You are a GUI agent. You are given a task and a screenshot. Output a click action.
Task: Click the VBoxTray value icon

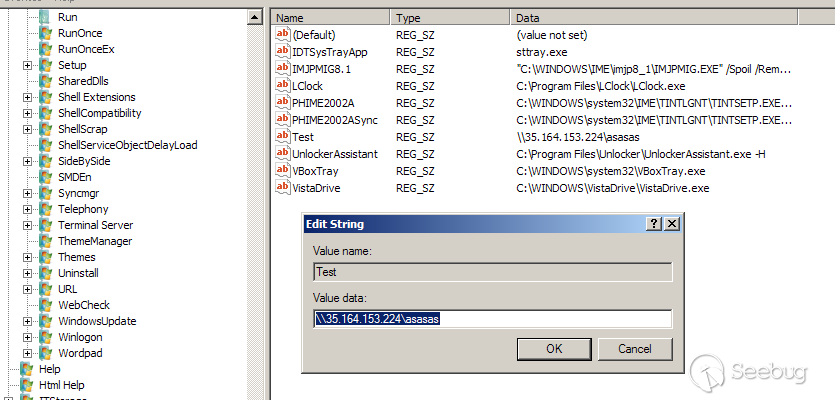[282, 171]
